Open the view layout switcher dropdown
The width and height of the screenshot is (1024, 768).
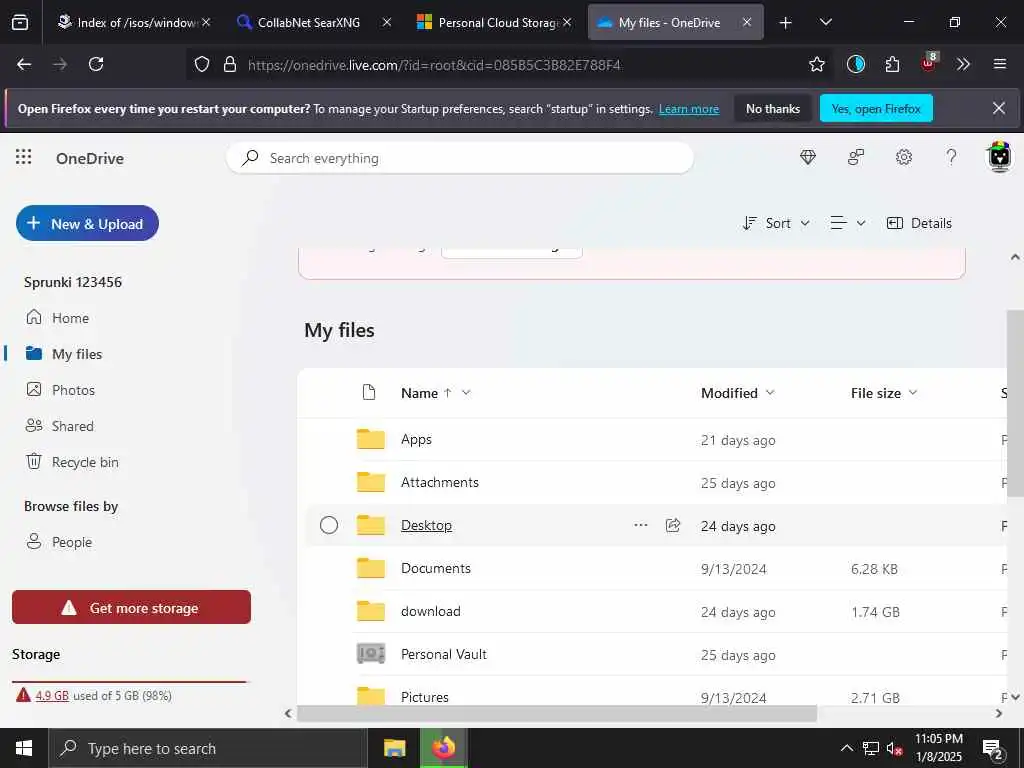(x=848, y=223)
